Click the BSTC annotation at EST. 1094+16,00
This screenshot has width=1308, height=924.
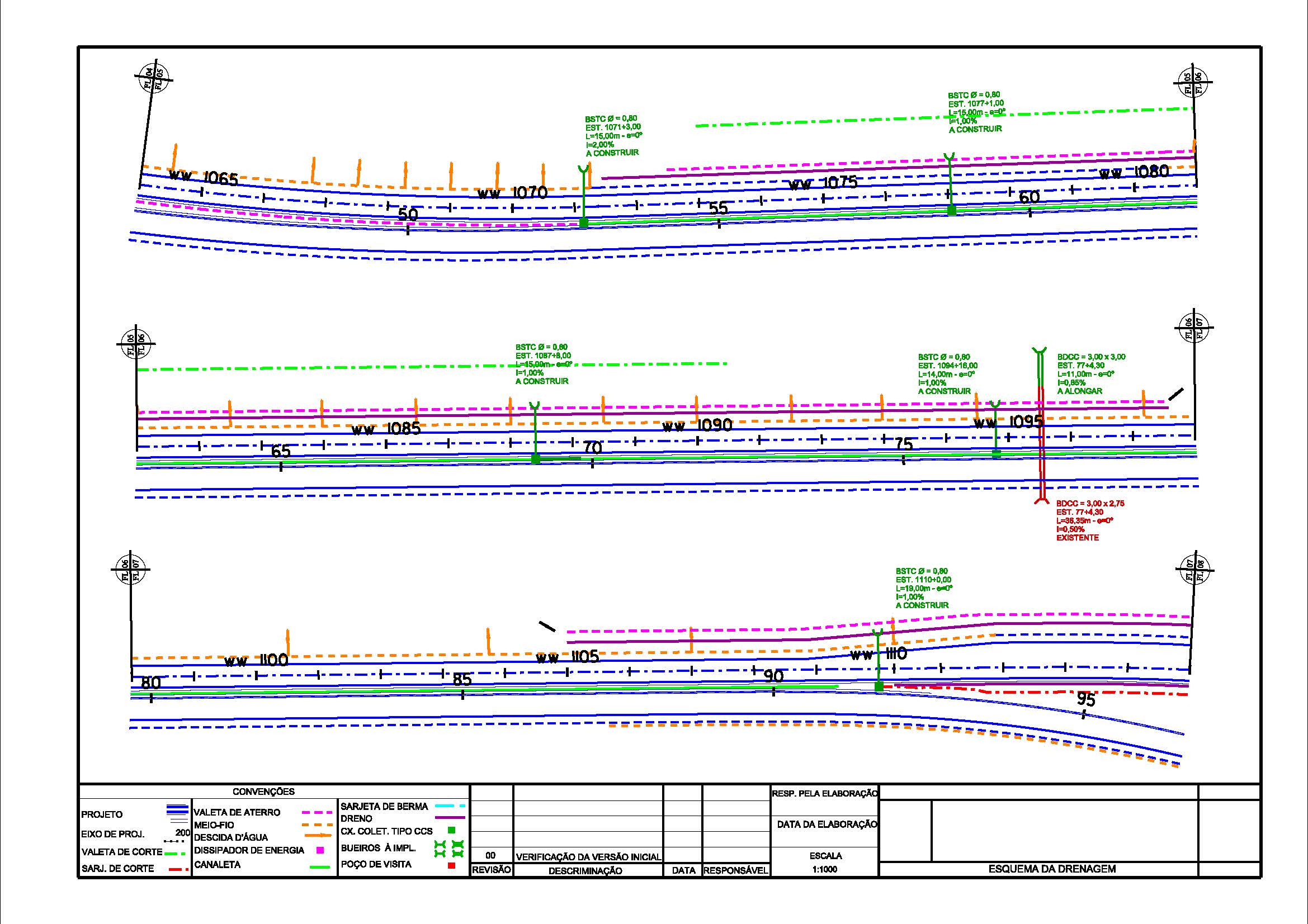coord(947,374)
